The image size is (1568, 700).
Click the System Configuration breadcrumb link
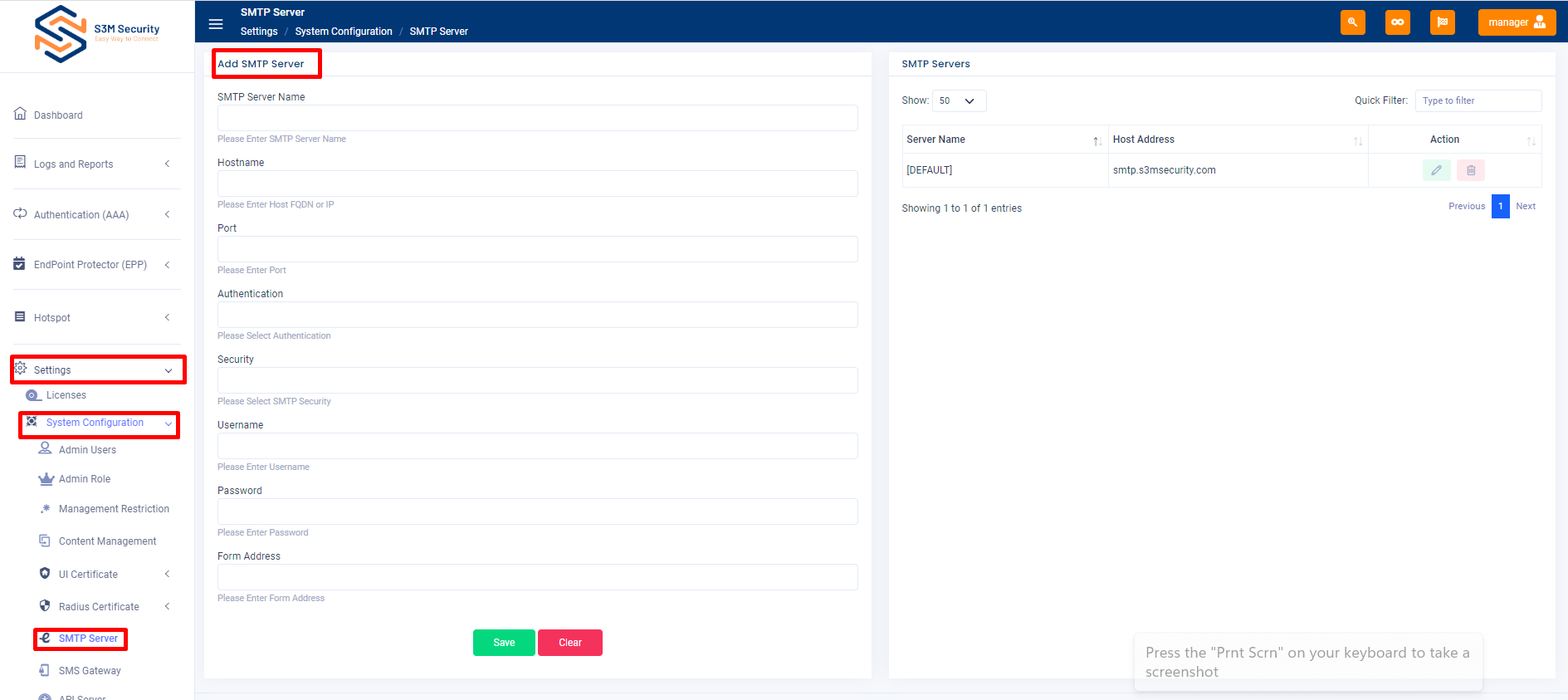[344, 32]
